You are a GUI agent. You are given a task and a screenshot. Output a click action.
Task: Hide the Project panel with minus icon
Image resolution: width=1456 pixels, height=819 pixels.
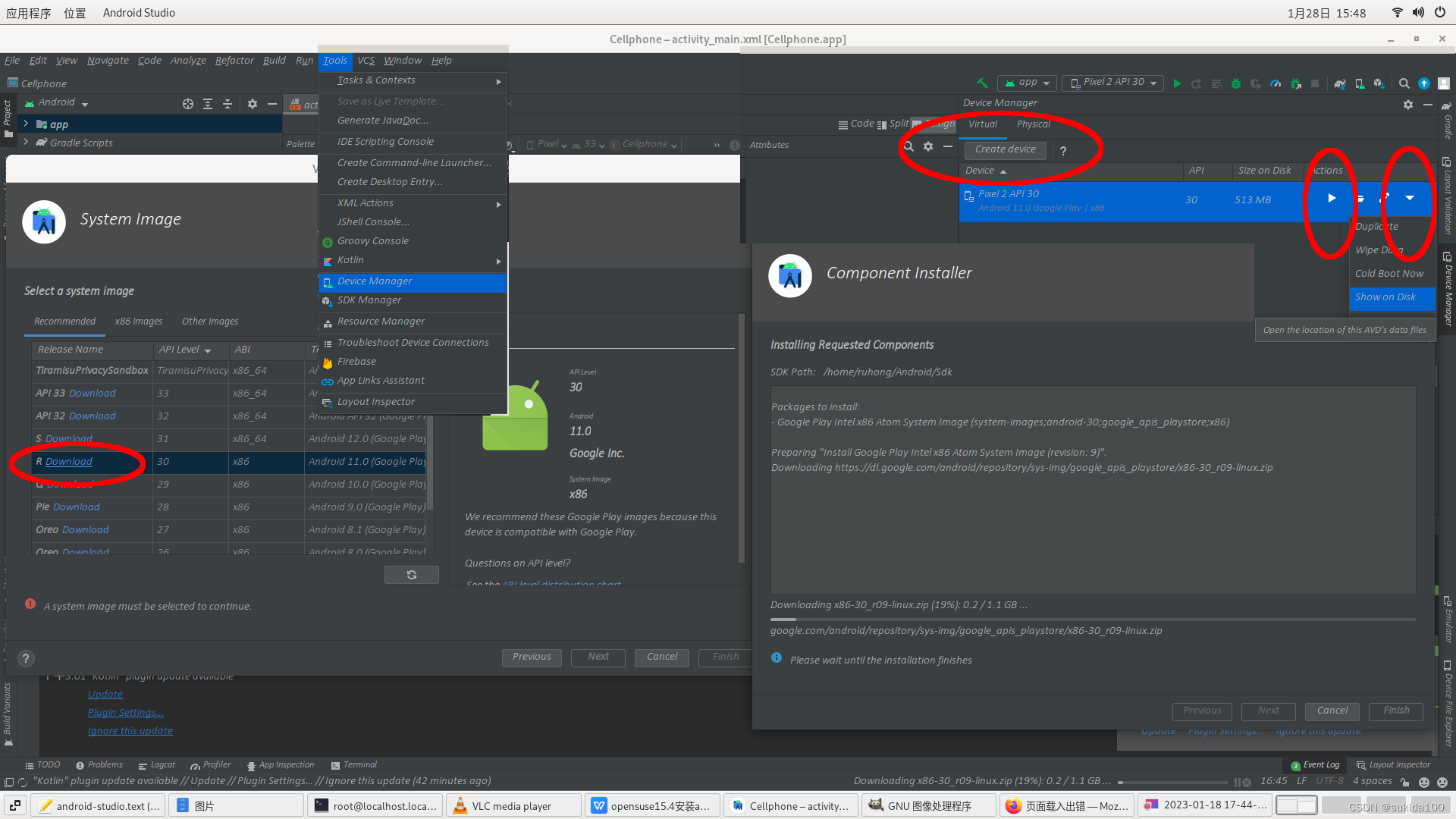[x=272, y=104]
